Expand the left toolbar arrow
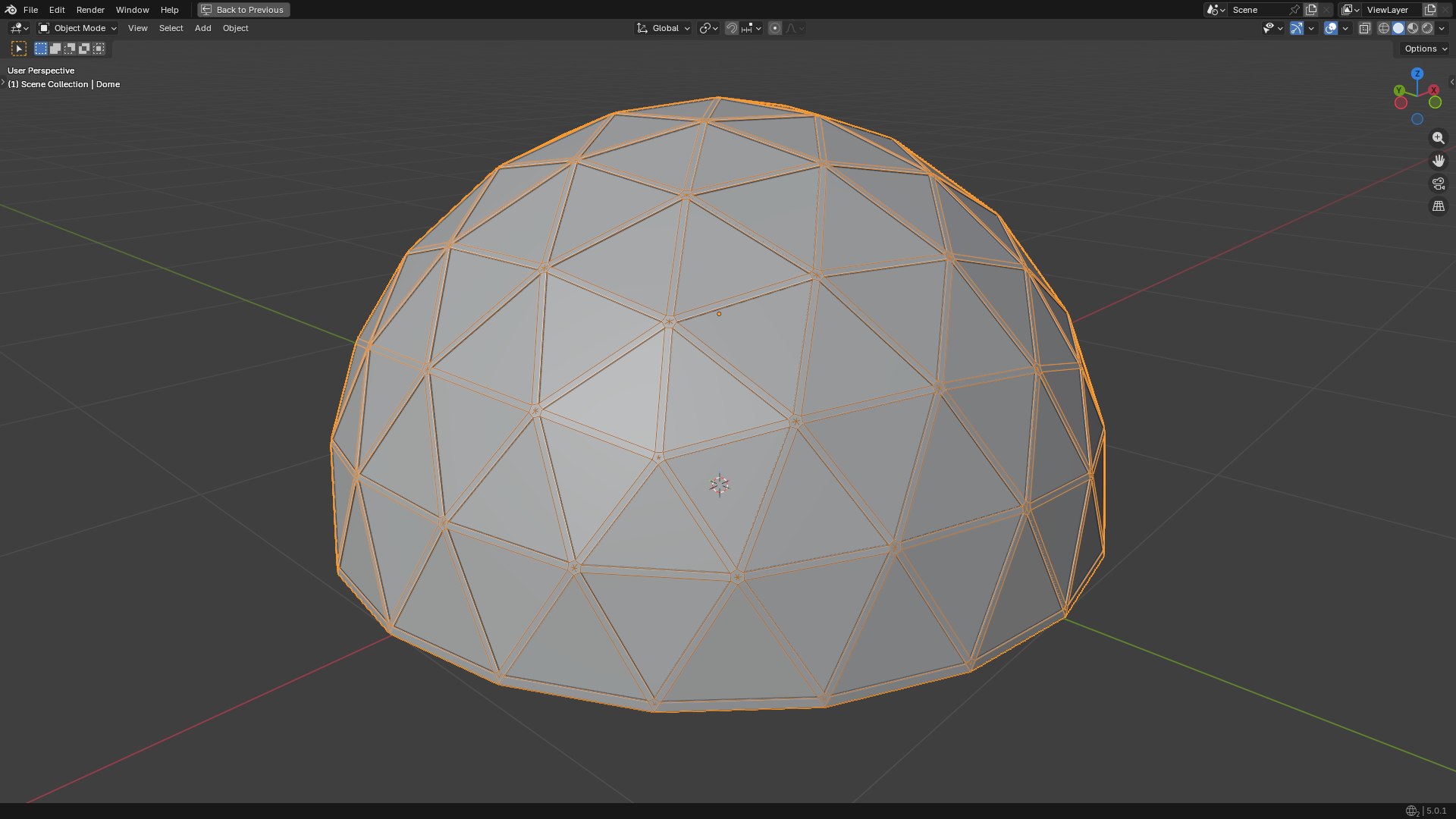 3,82
